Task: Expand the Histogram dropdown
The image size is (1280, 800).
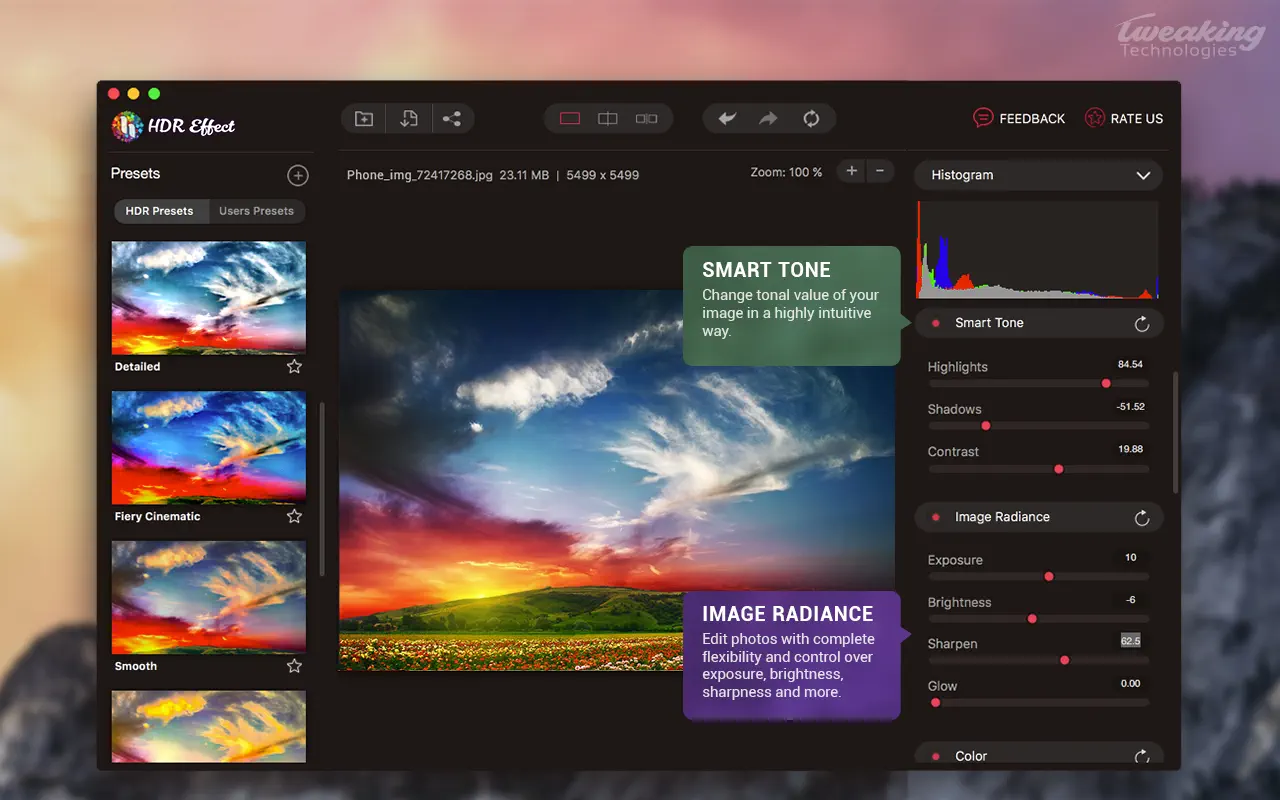Action: pos(1143,176)
